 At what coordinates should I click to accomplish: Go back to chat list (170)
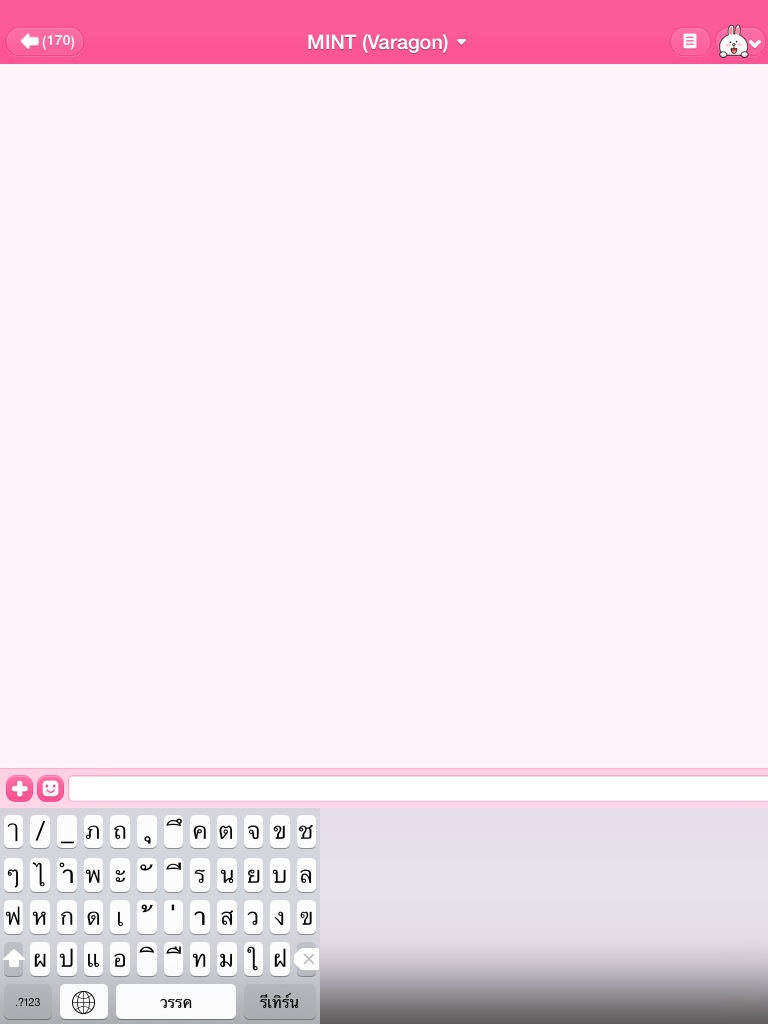pos(44,41)
